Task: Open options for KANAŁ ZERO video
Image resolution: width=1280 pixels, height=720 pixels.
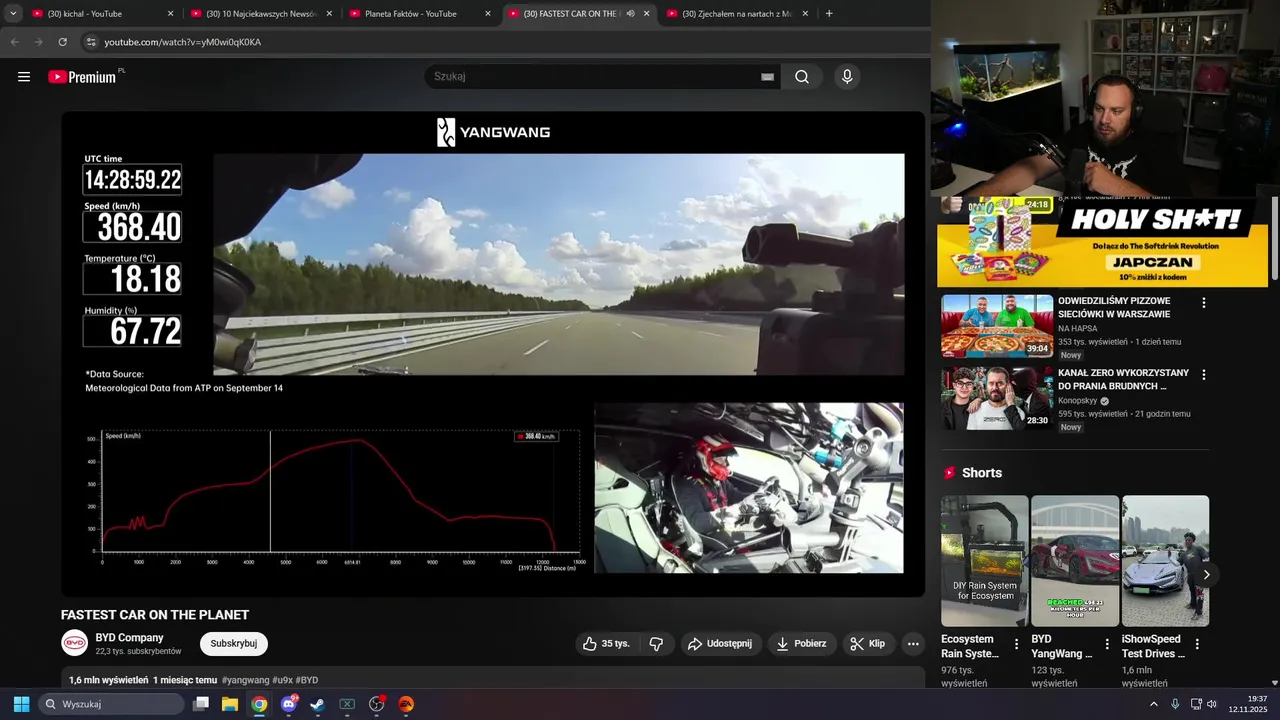Action: click(1203, 375)
